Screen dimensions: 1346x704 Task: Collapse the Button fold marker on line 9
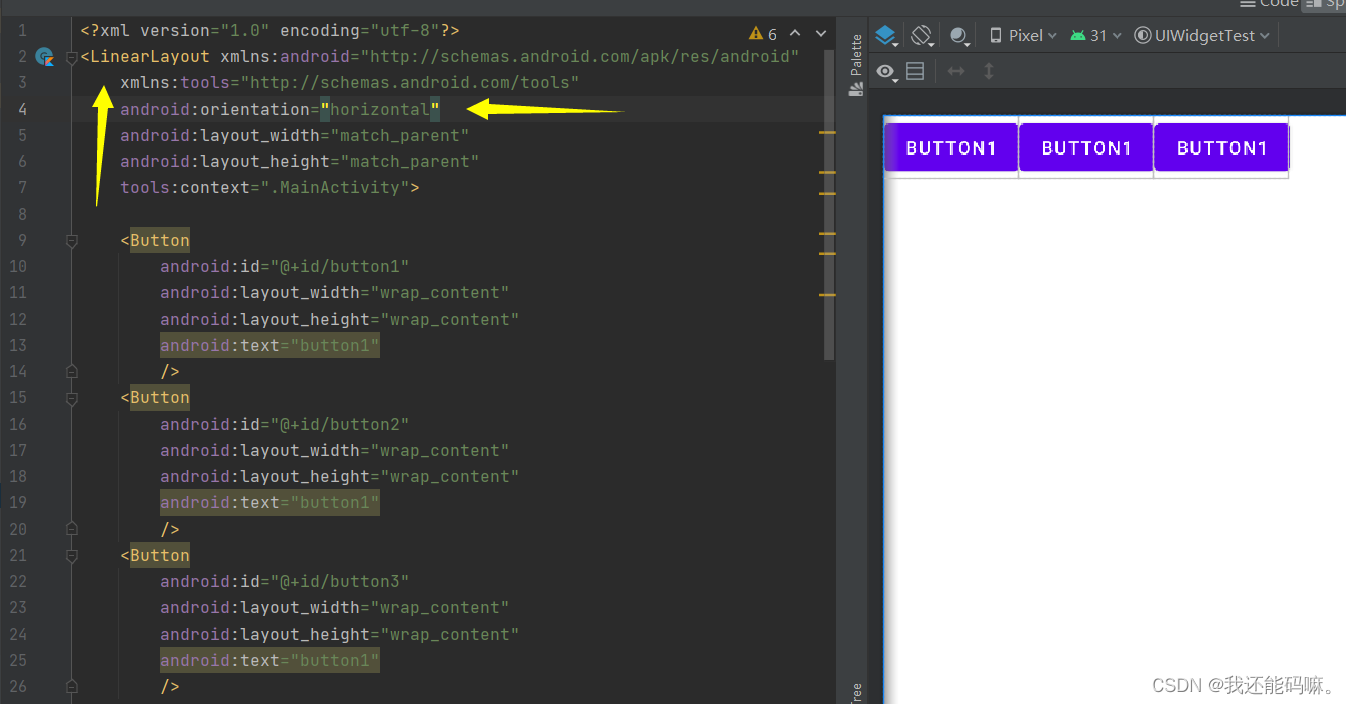click(71, 241)
